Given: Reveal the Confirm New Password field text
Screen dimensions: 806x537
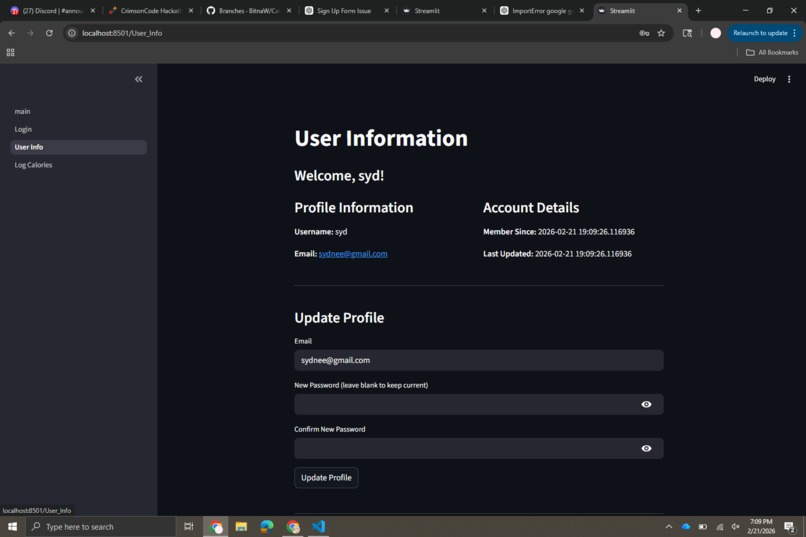Looking at the screenshot, I should point(646,449).
